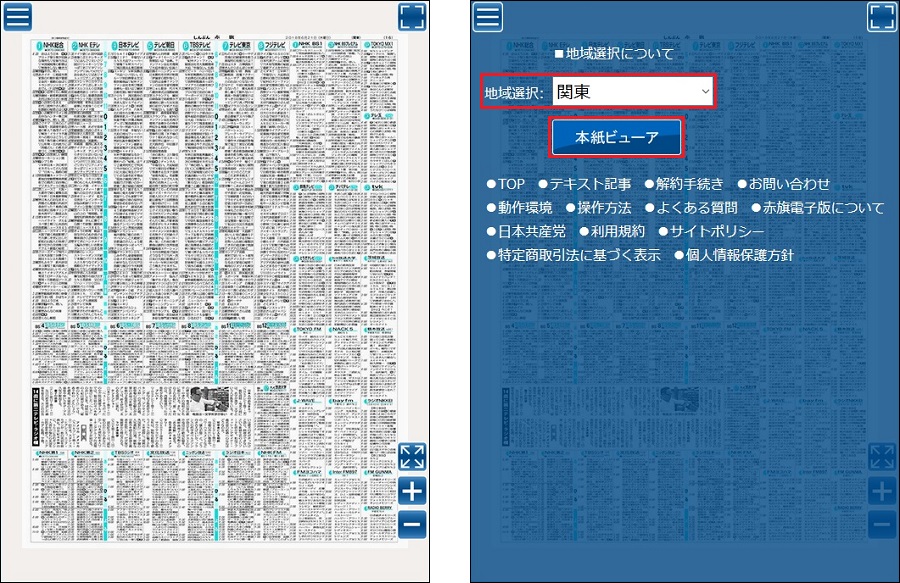The width and height of the screenshot is (900, 583).
Task: Open the テキスト記事 menu item
Action: click(590, 184)
